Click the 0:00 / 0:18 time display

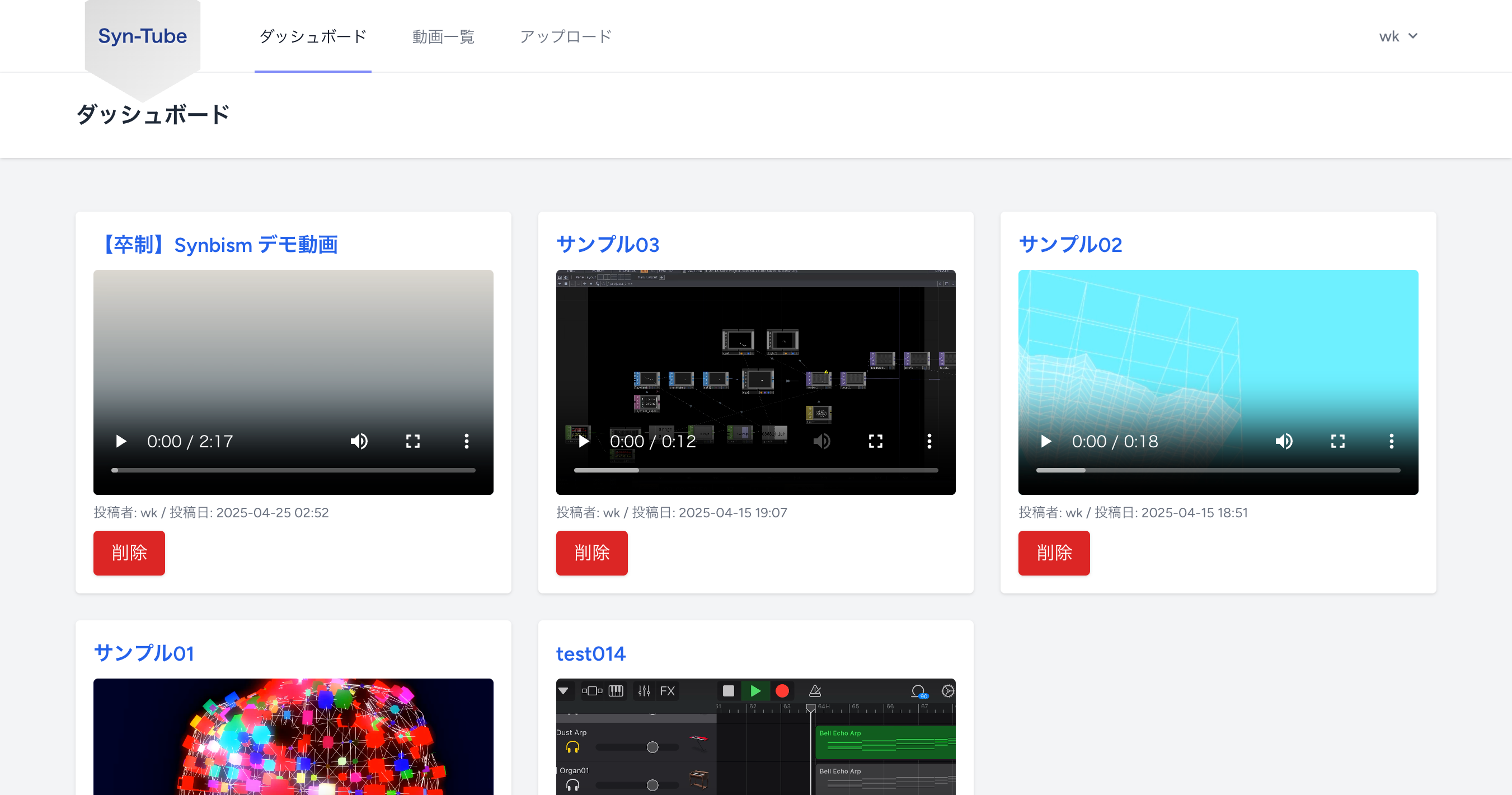(x=1115, y=441)
